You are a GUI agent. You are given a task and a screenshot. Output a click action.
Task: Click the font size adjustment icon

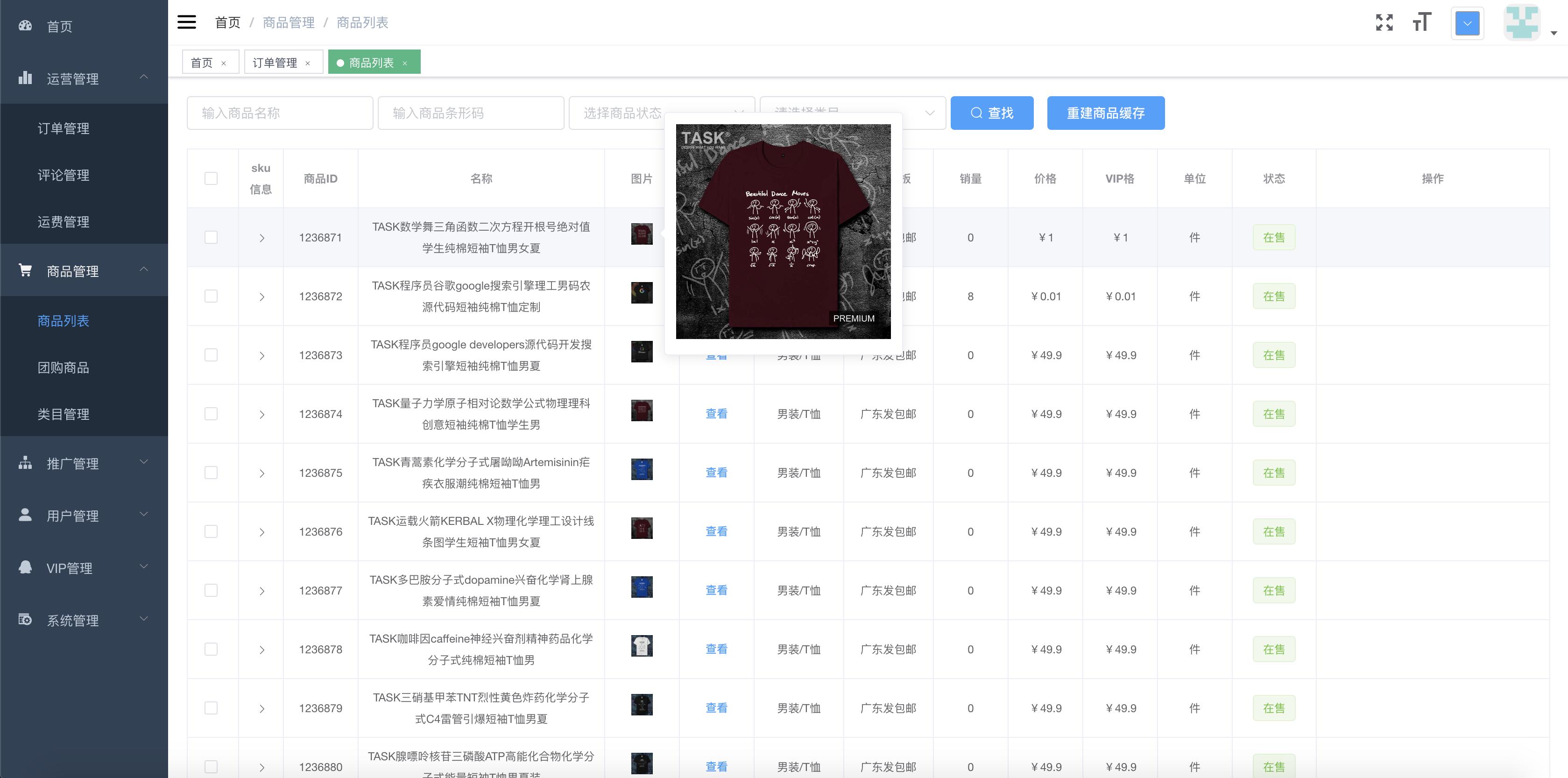[x=1422, y=23]
